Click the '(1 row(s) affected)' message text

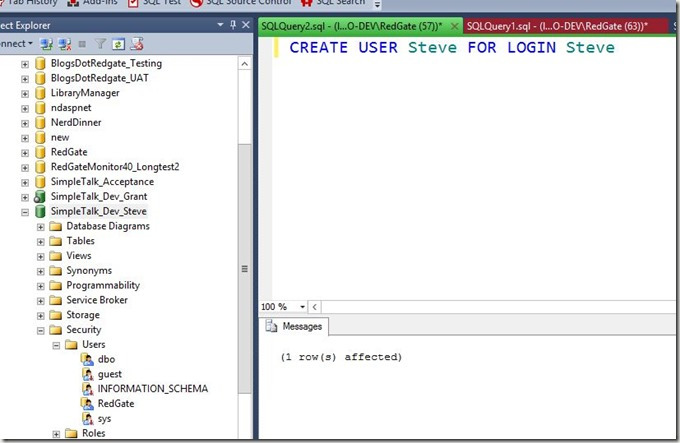[341, 357]
